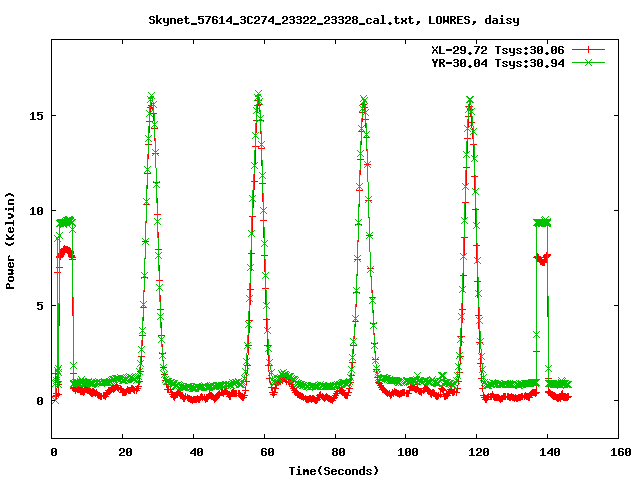Click the y-axis tick label 5
This screenshot has width=640, height=480.
coord(40,306)
